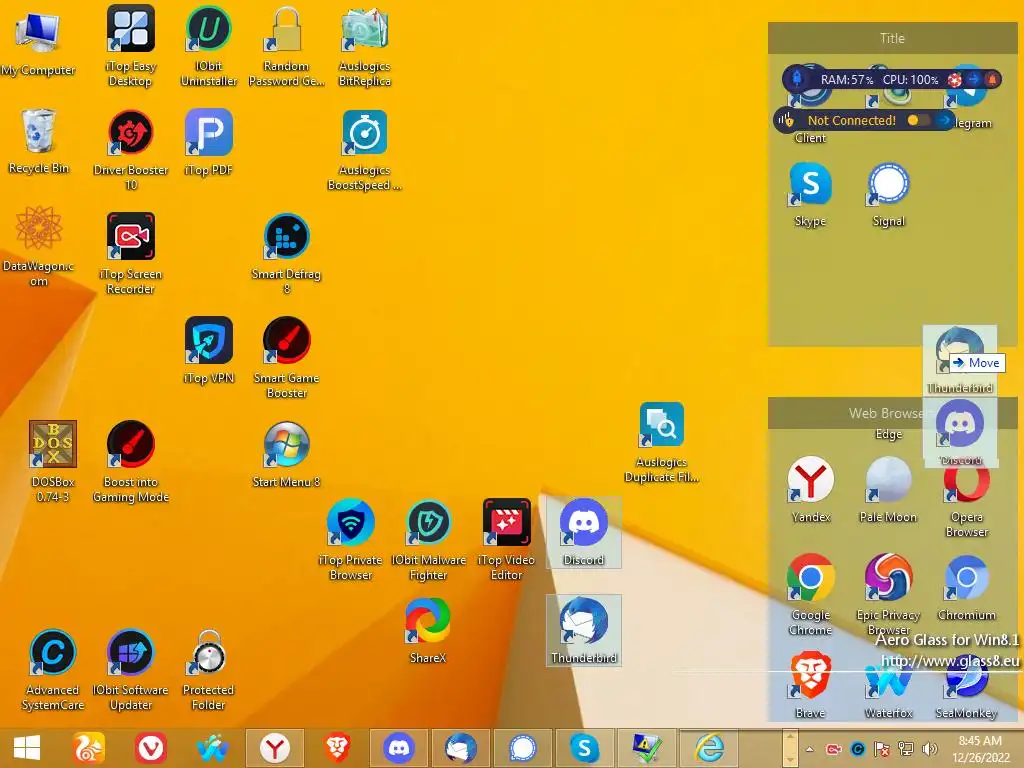
Task: Click the rocket boost icon on RAM widget
Action: (x=797, y=79)
